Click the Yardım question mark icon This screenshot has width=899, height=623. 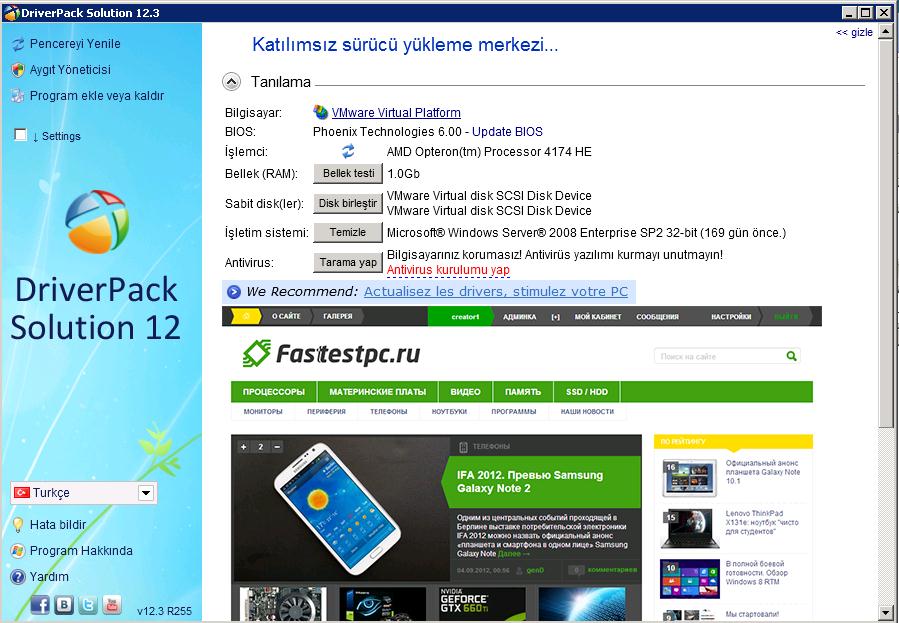click(x=18, y=577)
